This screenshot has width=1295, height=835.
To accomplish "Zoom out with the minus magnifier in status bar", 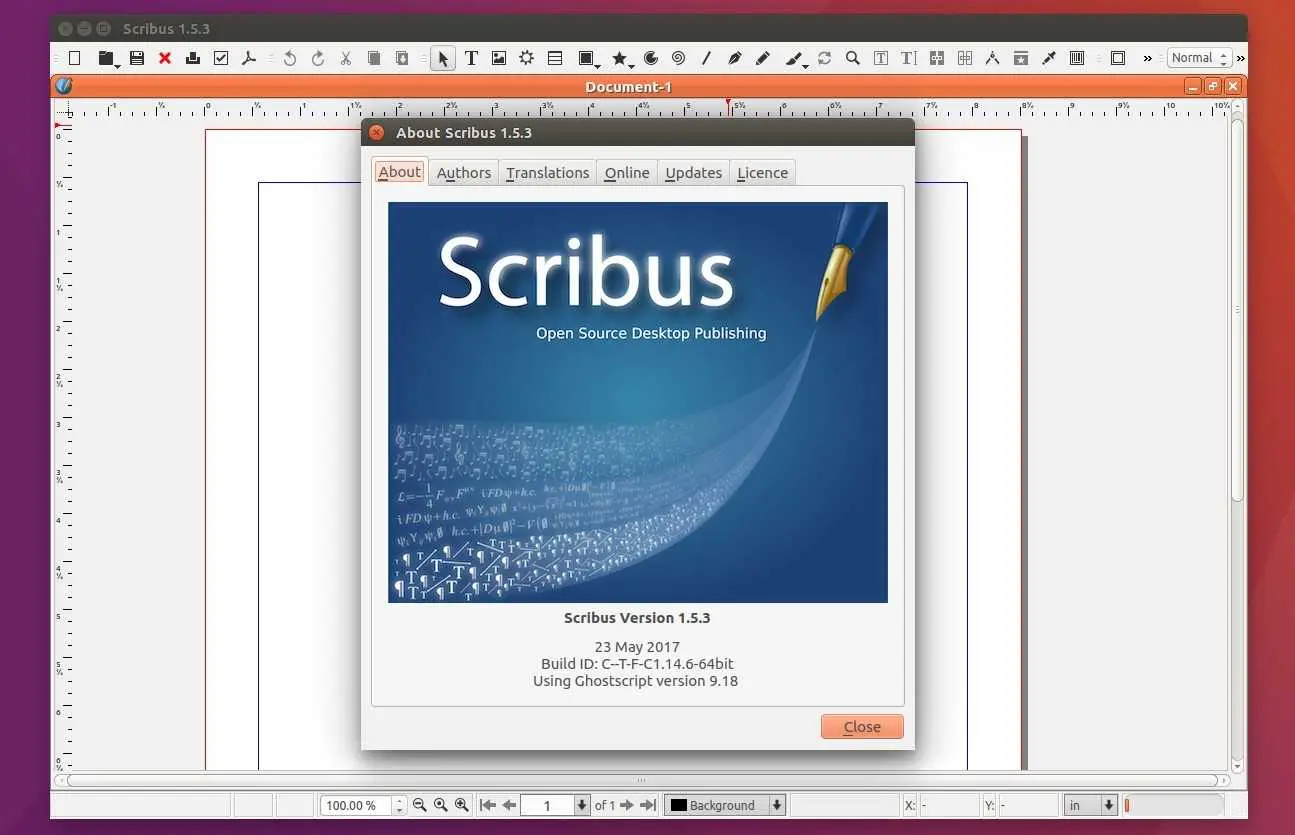I will coord(420,805).
